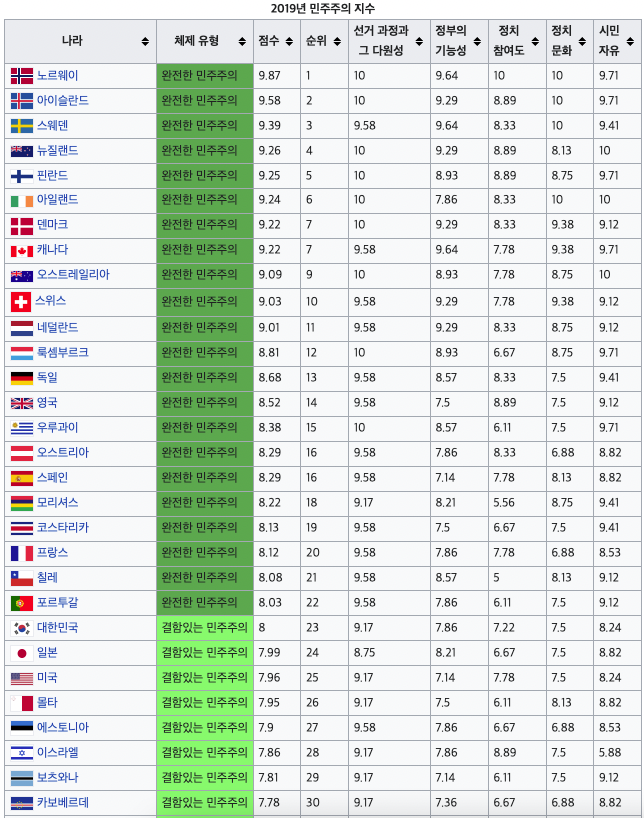This screenshot has height=818, width=644.
Task: Open the 대한민국 country link
Action: (57, 628)
